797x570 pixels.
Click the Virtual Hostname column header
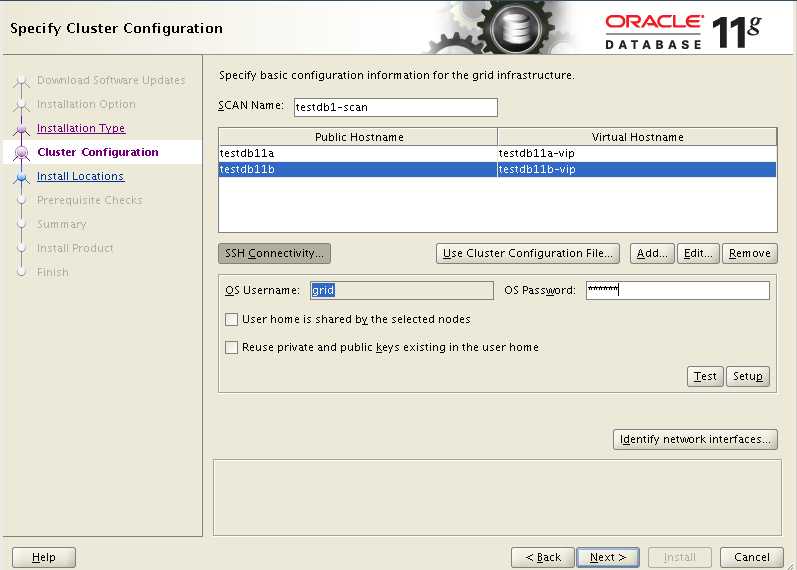[637, 137]
